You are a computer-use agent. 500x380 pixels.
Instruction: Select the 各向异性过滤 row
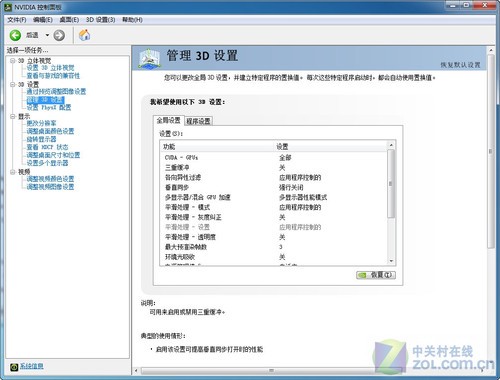coord(274,177)
